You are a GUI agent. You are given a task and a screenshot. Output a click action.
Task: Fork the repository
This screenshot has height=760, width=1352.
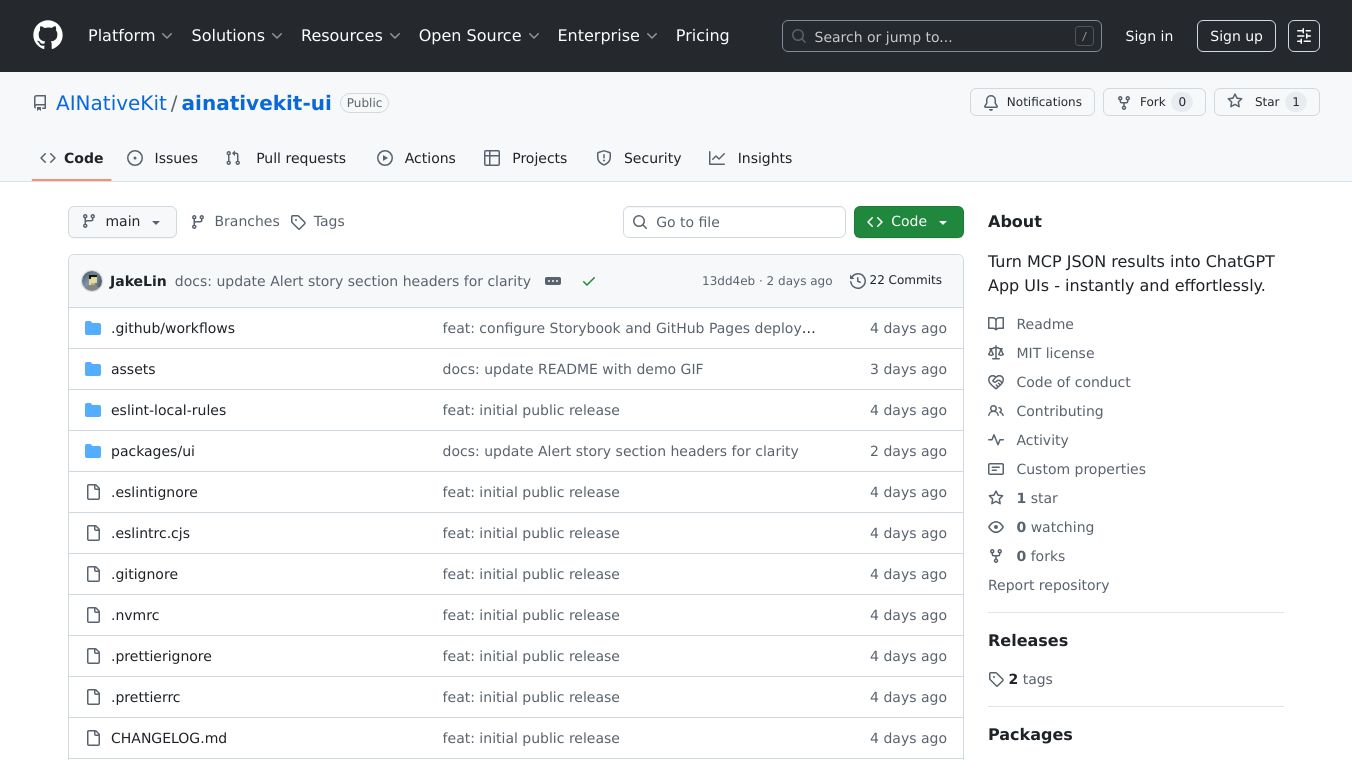pos(1153,102)
